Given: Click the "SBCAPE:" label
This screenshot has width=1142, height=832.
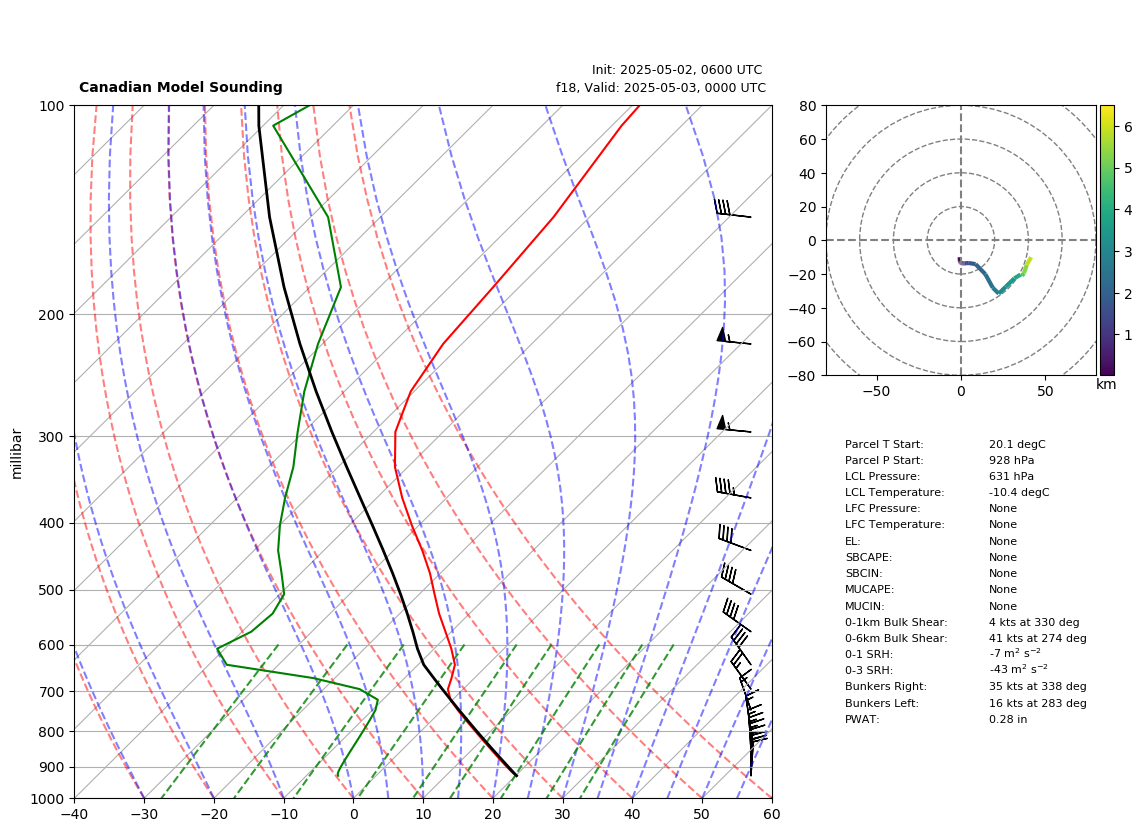Looking at the screenshot, I should [868, 557].
